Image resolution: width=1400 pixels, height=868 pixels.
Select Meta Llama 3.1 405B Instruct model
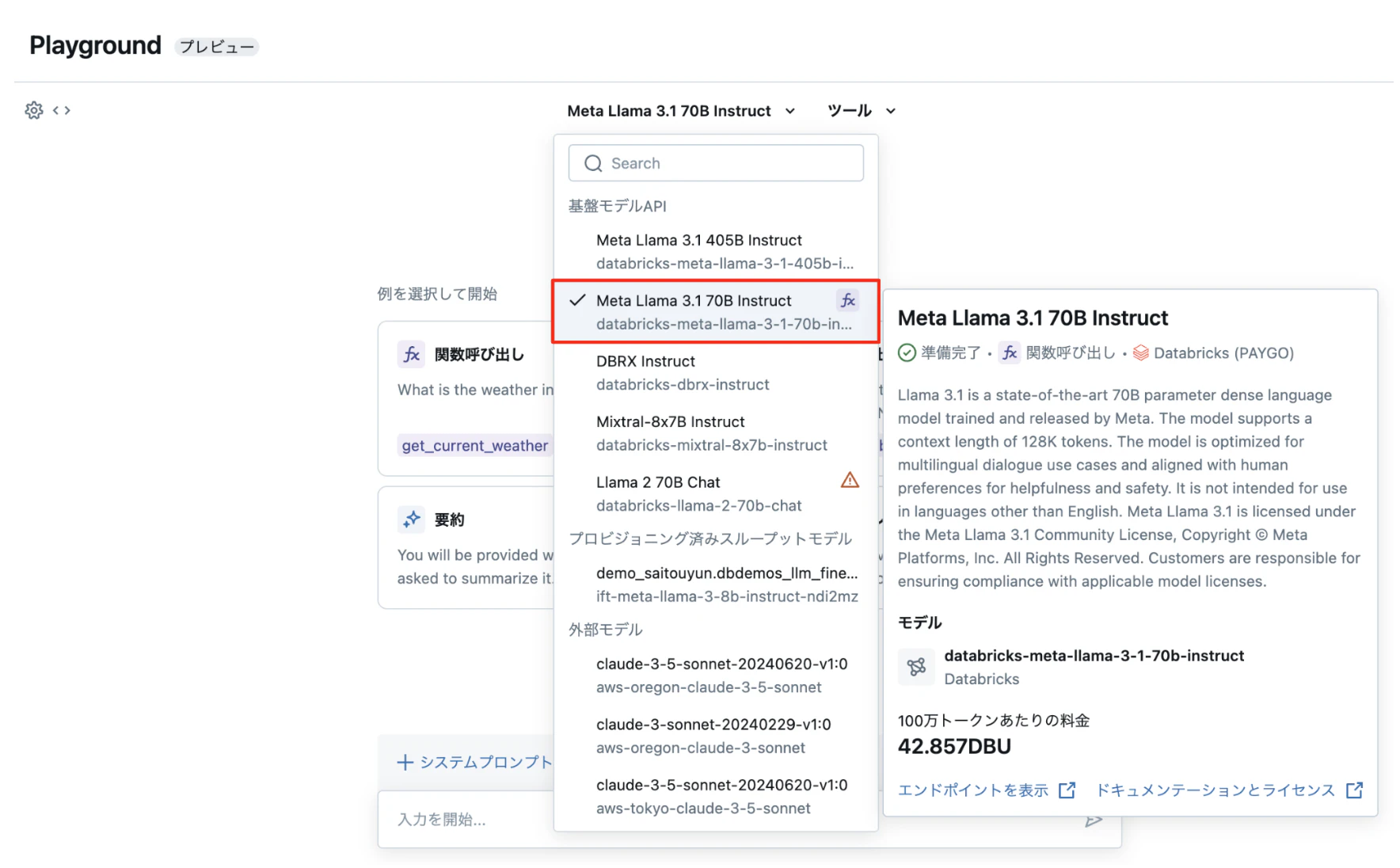tap(716, 251)
